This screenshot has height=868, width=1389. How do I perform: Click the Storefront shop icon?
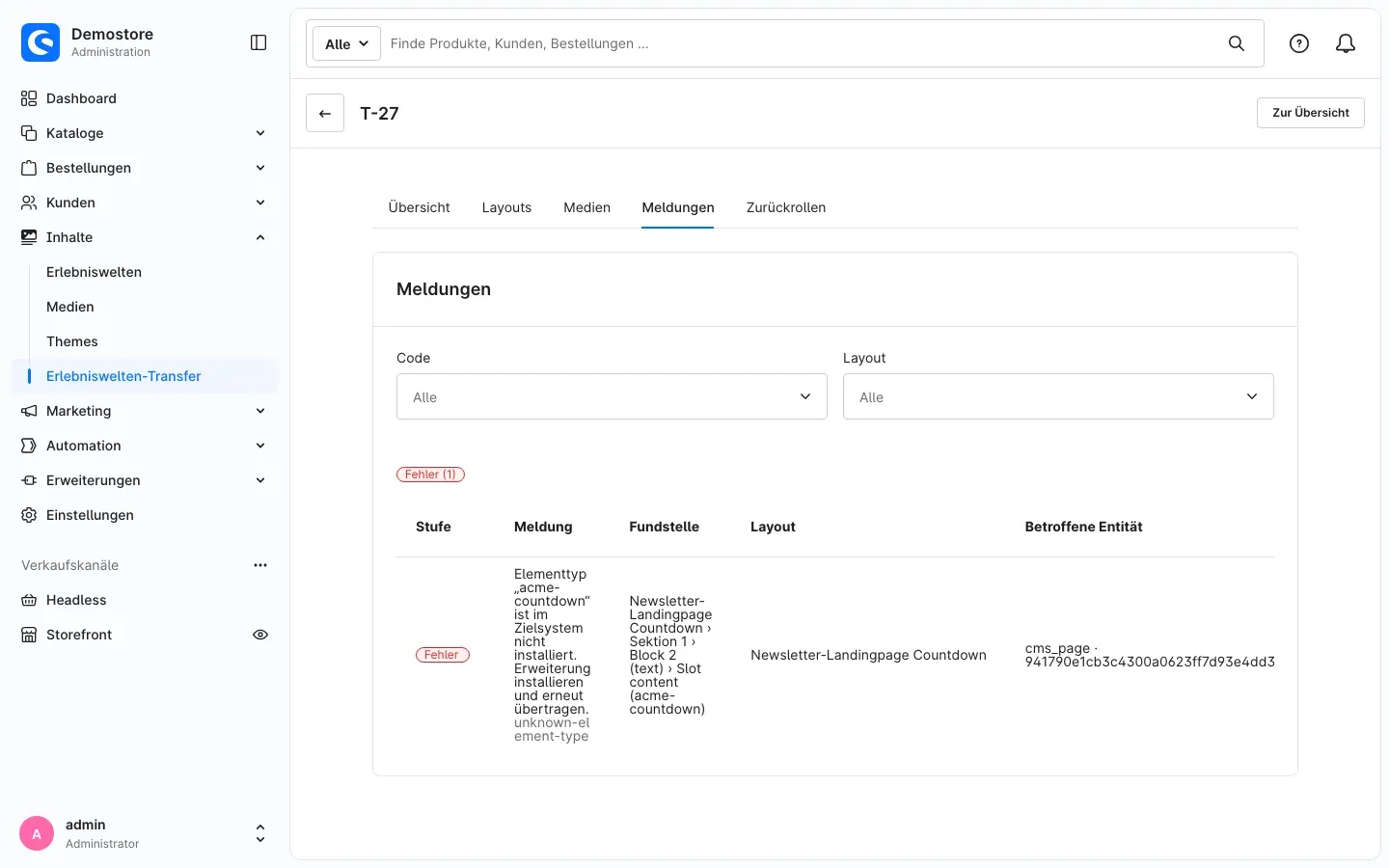point(29,635)
